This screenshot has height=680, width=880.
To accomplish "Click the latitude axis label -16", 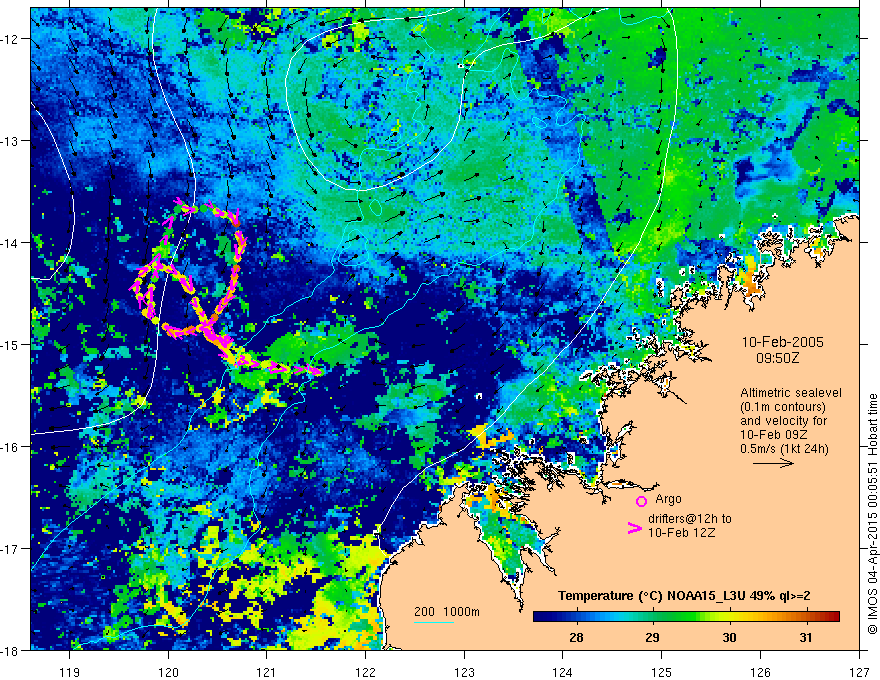I will click(11, 447).
